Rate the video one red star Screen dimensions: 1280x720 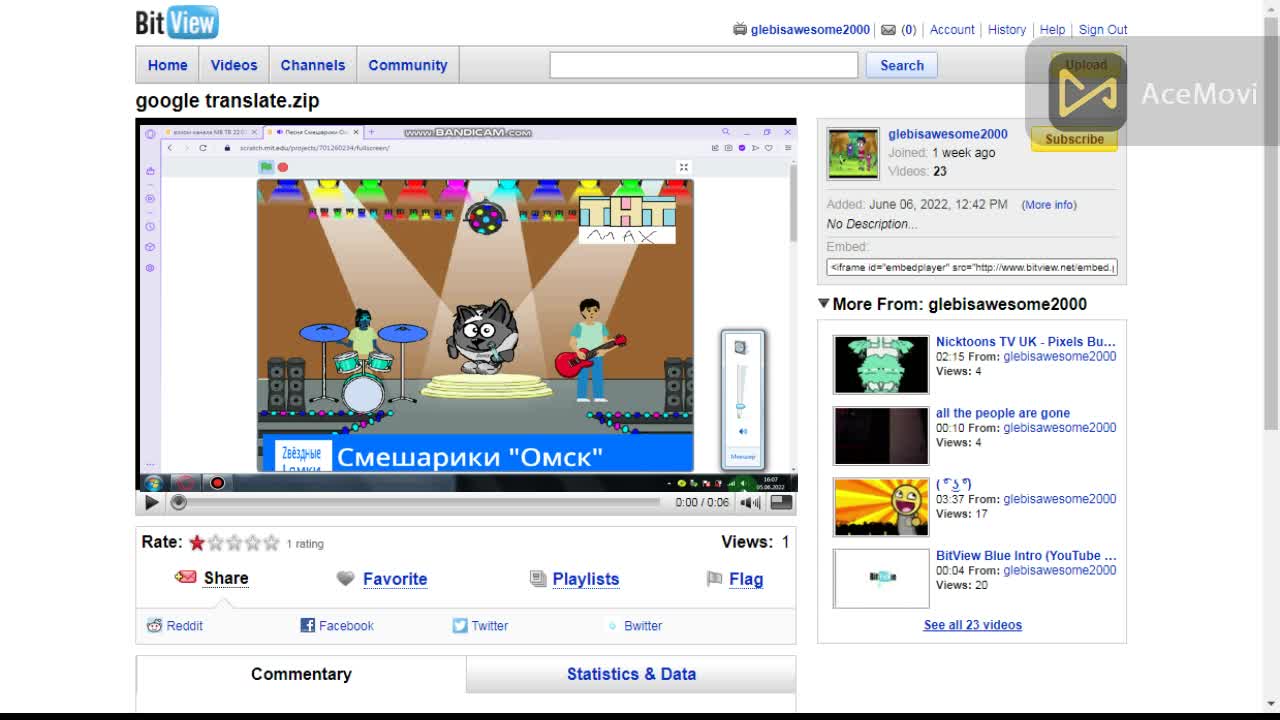(197, 543)
